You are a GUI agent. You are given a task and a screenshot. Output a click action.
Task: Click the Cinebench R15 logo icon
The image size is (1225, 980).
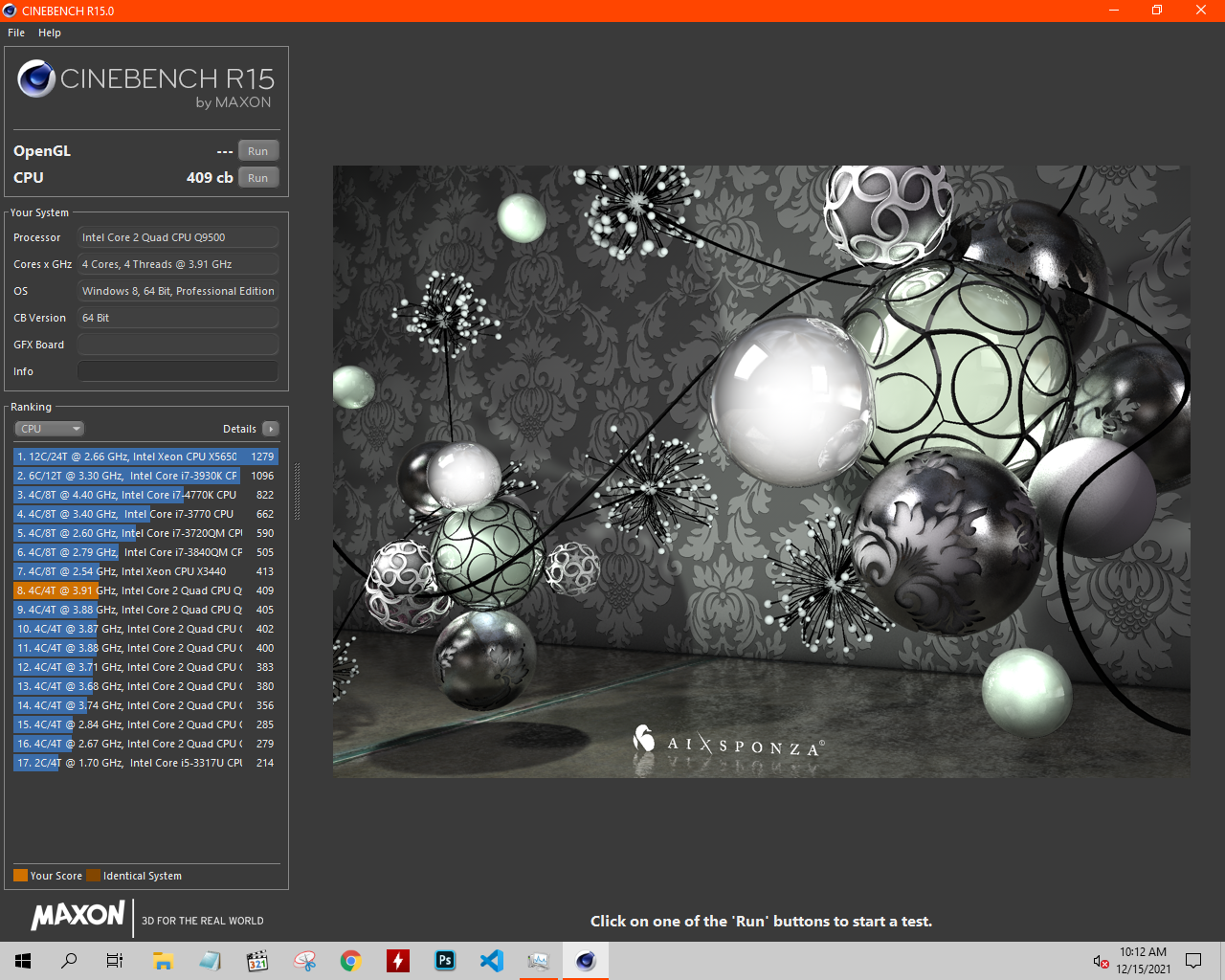(x=36, y=78)
